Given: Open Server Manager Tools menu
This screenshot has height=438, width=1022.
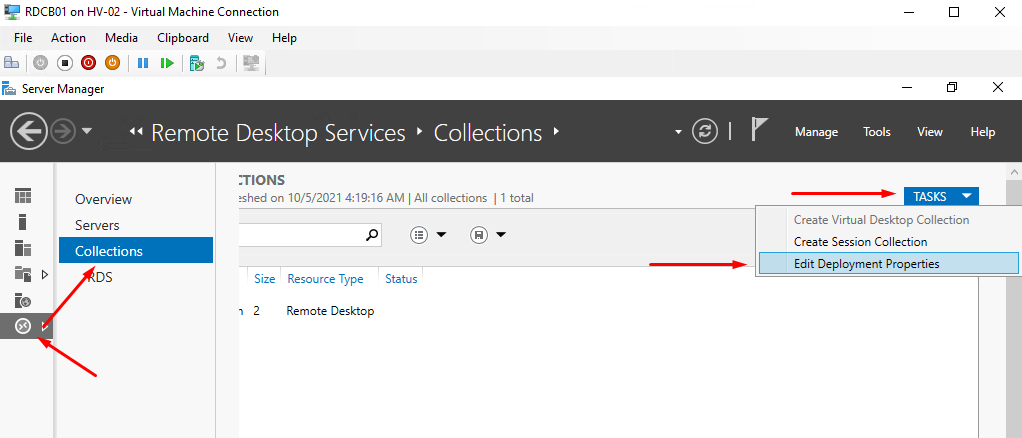Looking at the screenshot, I should pyautogui.click(x=877, y=132).
